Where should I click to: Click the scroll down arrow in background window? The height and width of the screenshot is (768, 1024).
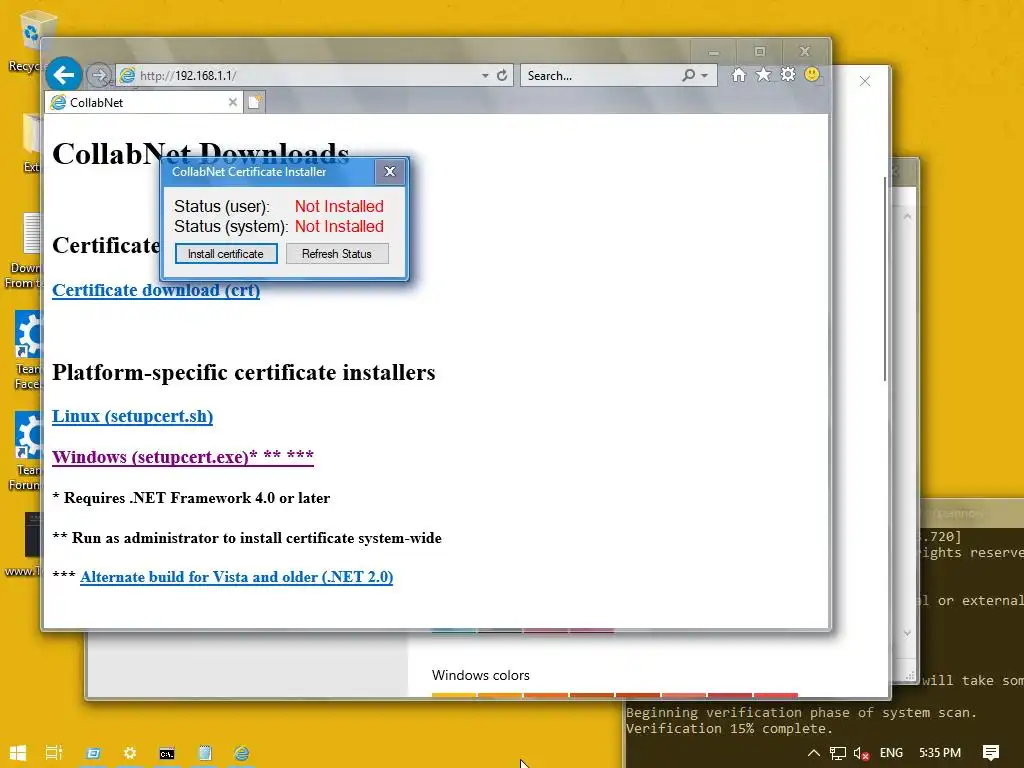907,632
